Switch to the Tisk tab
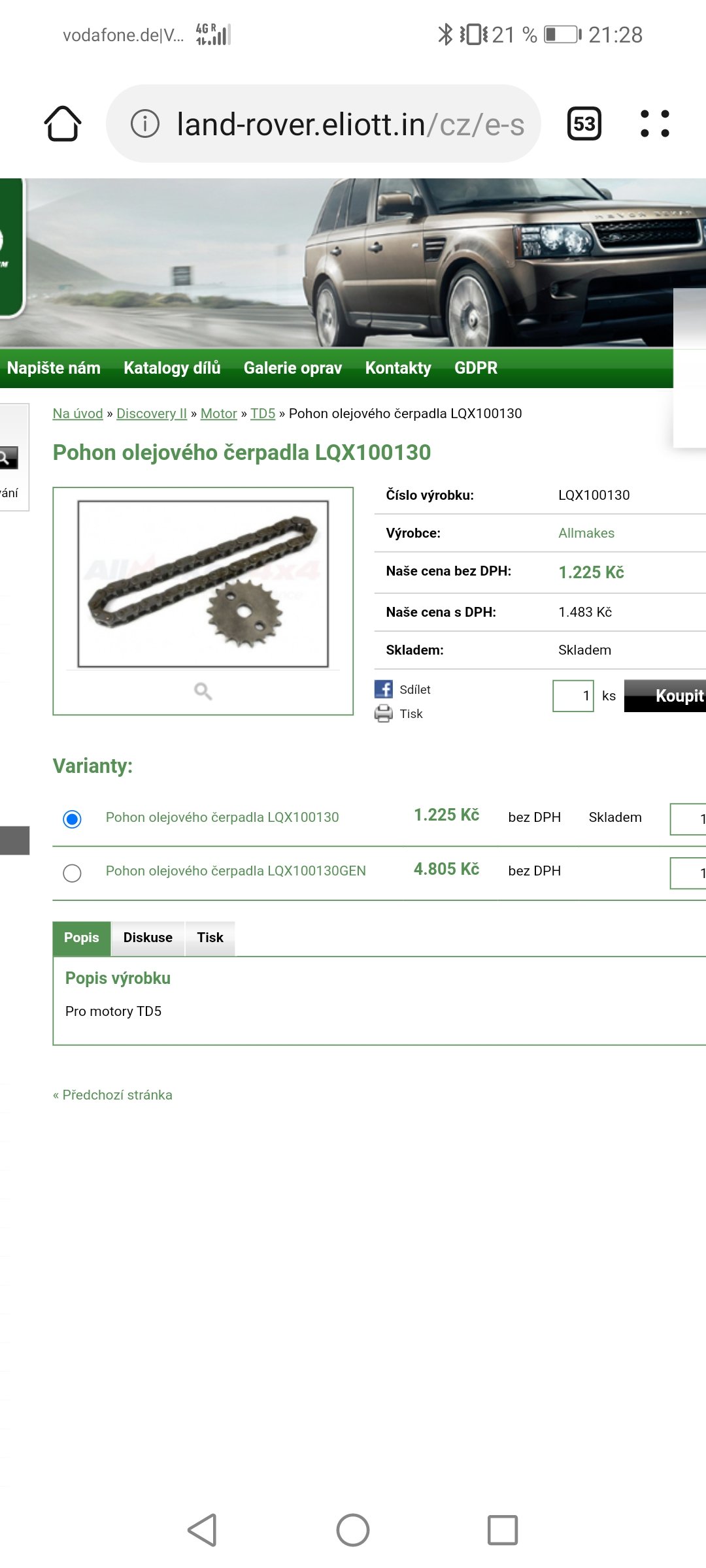 (x=210, y=938)
